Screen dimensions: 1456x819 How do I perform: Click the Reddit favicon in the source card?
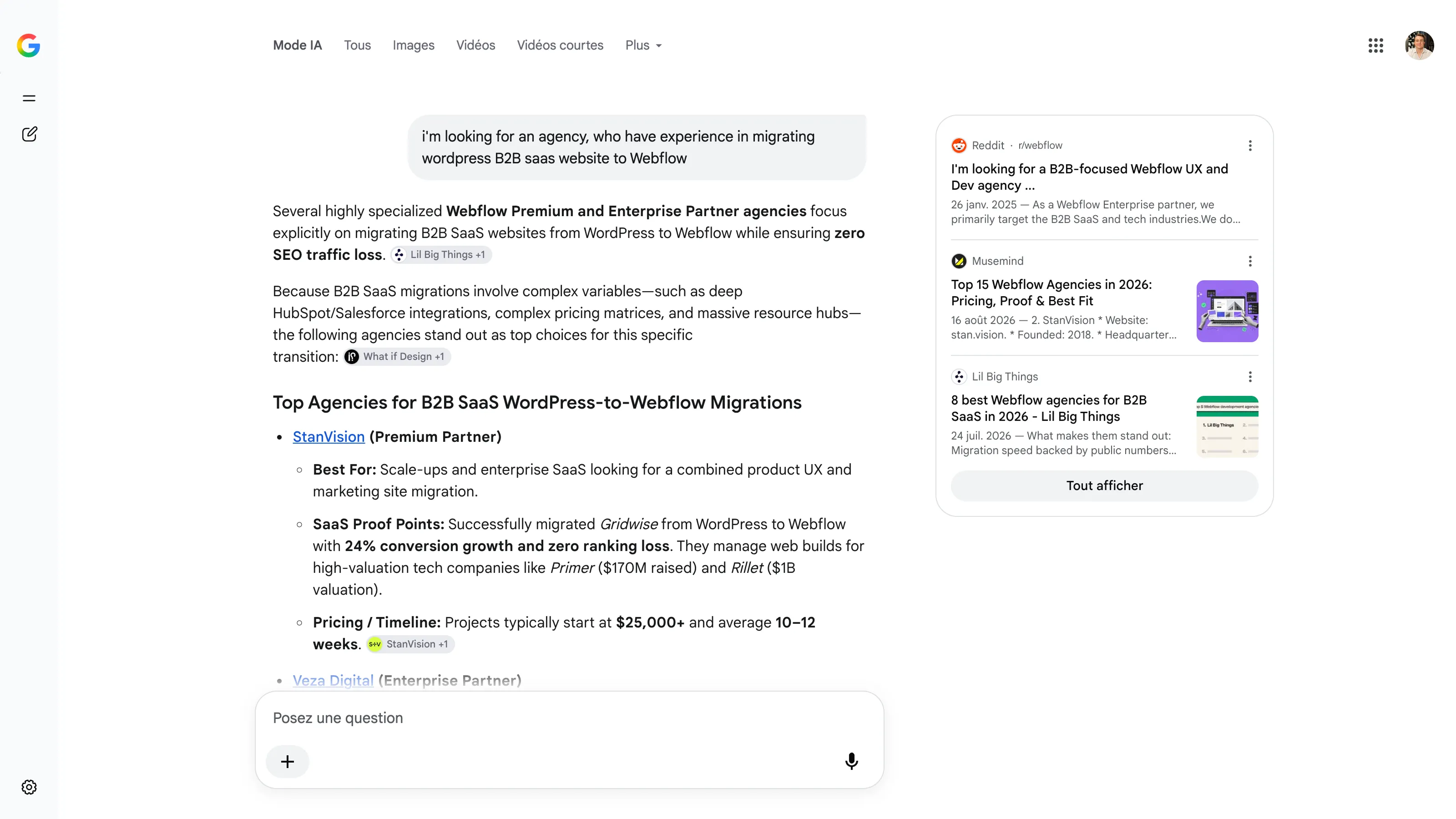(959, 145)
